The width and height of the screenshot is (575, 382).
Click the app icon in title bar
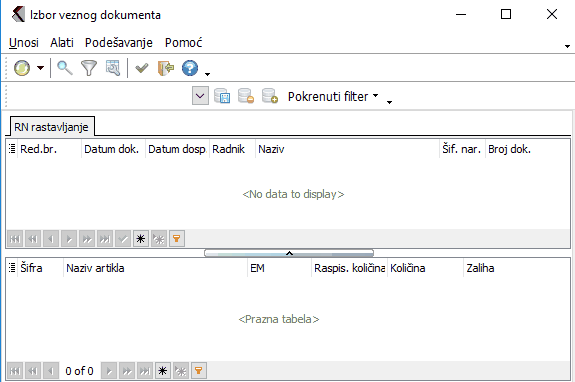(18, 15)
